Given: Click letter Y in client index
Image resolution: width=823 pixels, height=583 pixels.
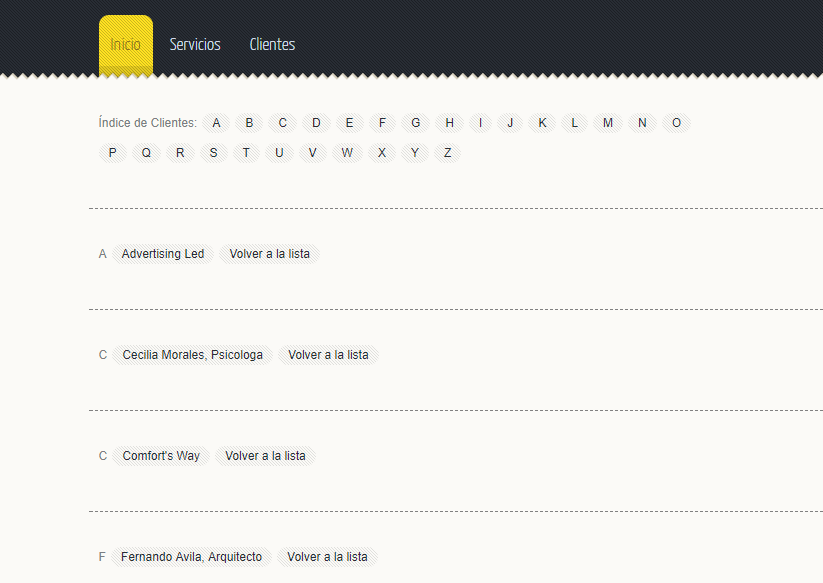Looking at the screenshot, I should [x=415, y=153].
